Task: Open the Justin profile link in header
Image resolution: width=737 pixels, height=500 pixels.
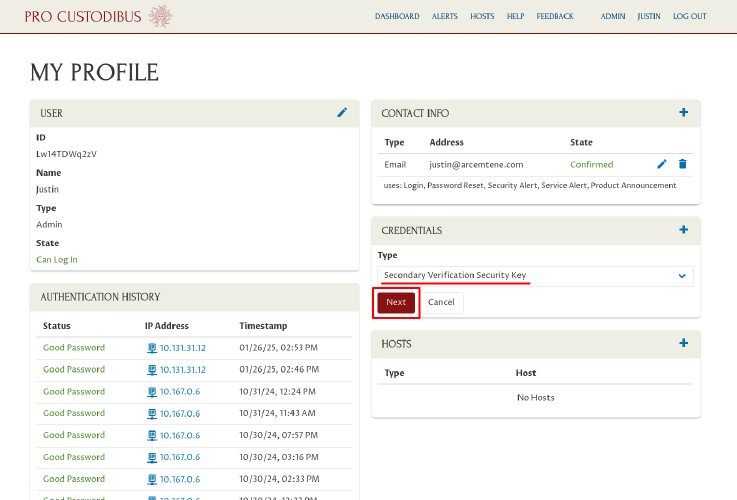Action: pyautogui.click(x=649, y=16)
